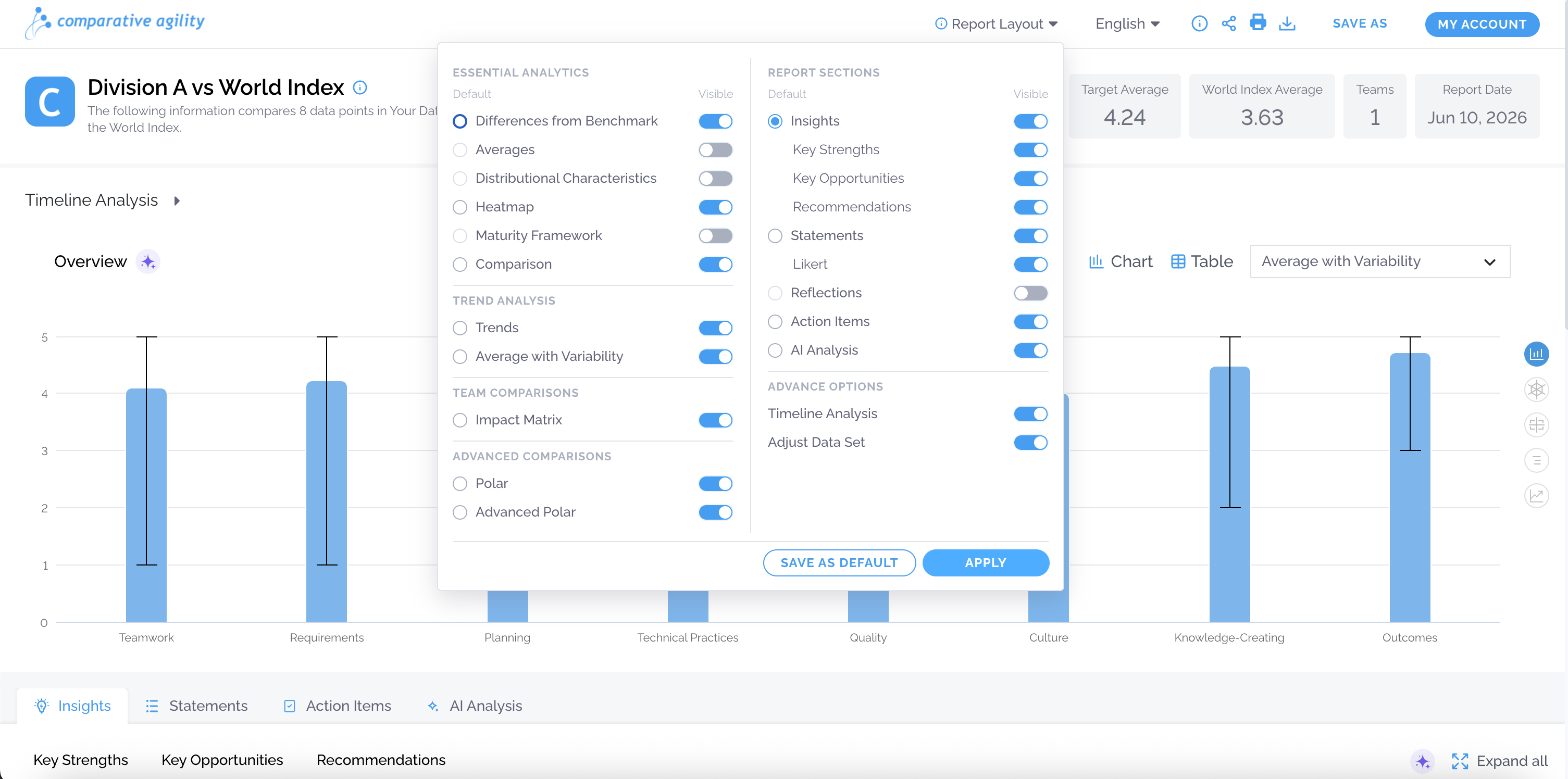Select the trend line icon in side rail
1568x779 pixels.
[1536, 496]
